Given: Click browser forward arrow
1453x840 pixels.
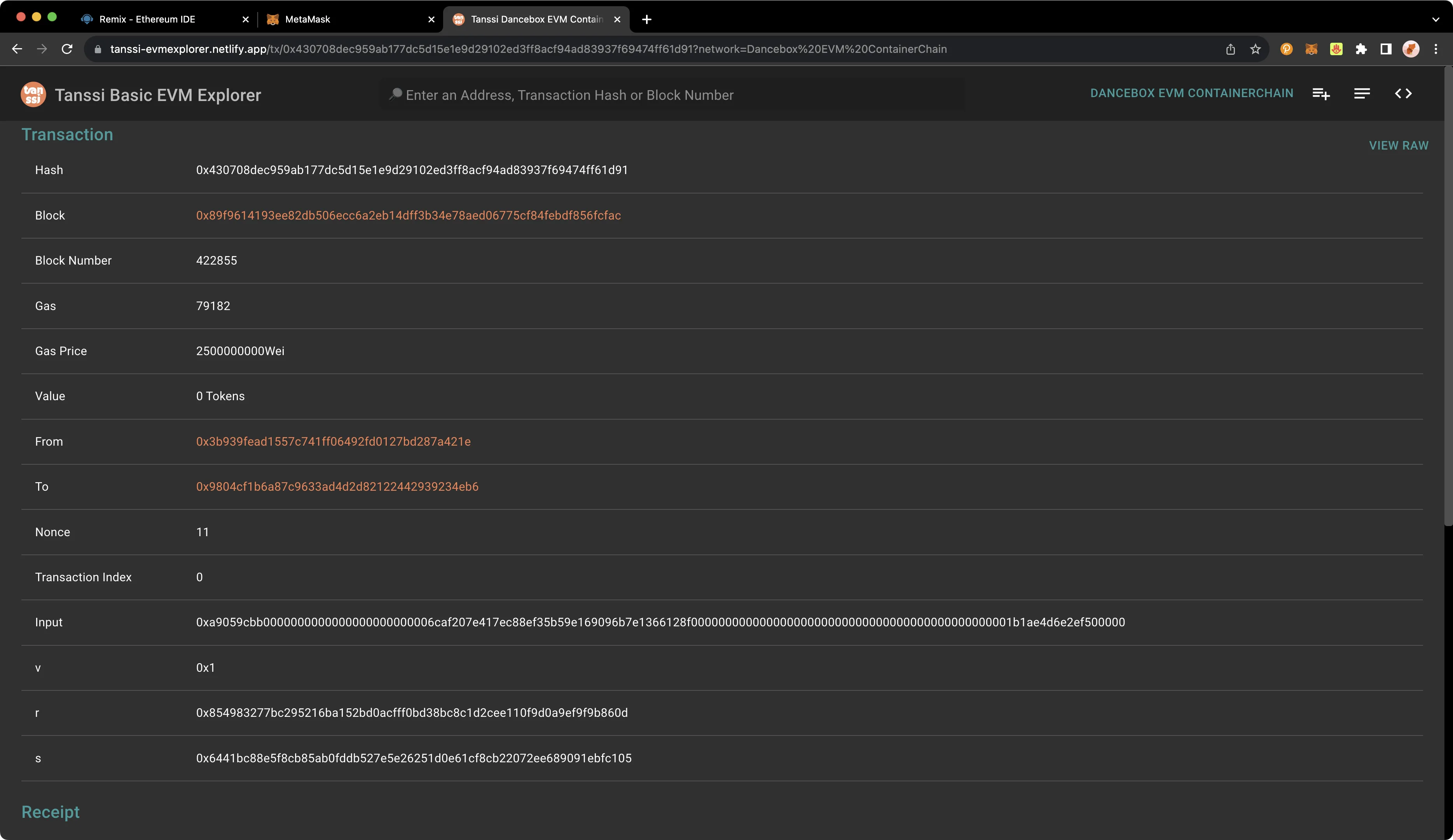Looking at the screenshot, I should click(x=42, y=49).
